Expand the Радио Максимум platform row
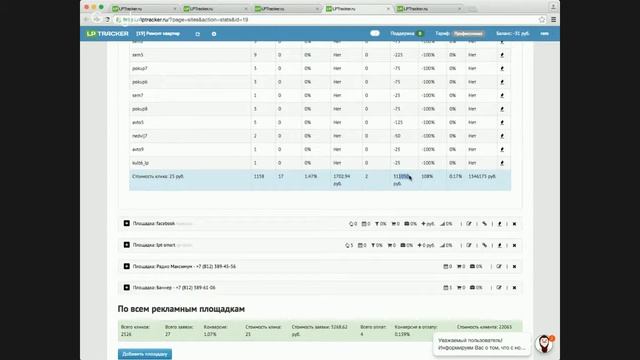 point(127,266)
